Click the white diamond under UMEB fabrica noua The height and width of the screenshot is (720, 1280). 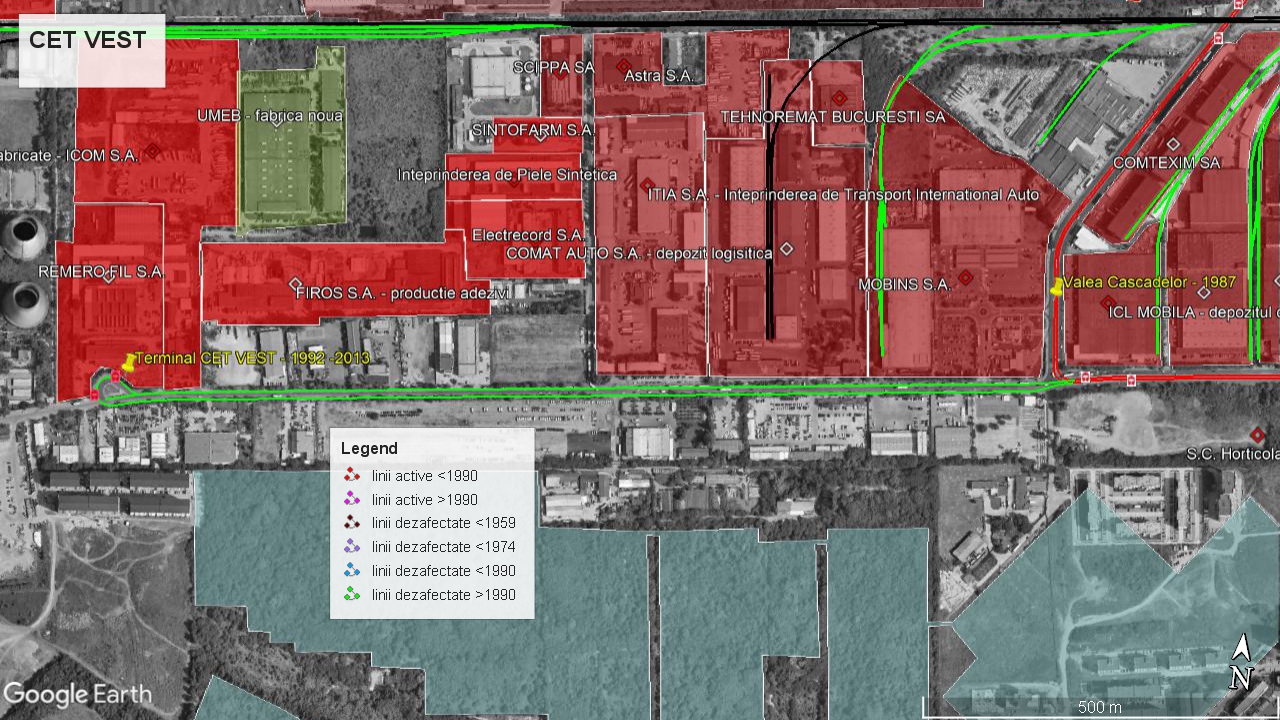point(277,120)
